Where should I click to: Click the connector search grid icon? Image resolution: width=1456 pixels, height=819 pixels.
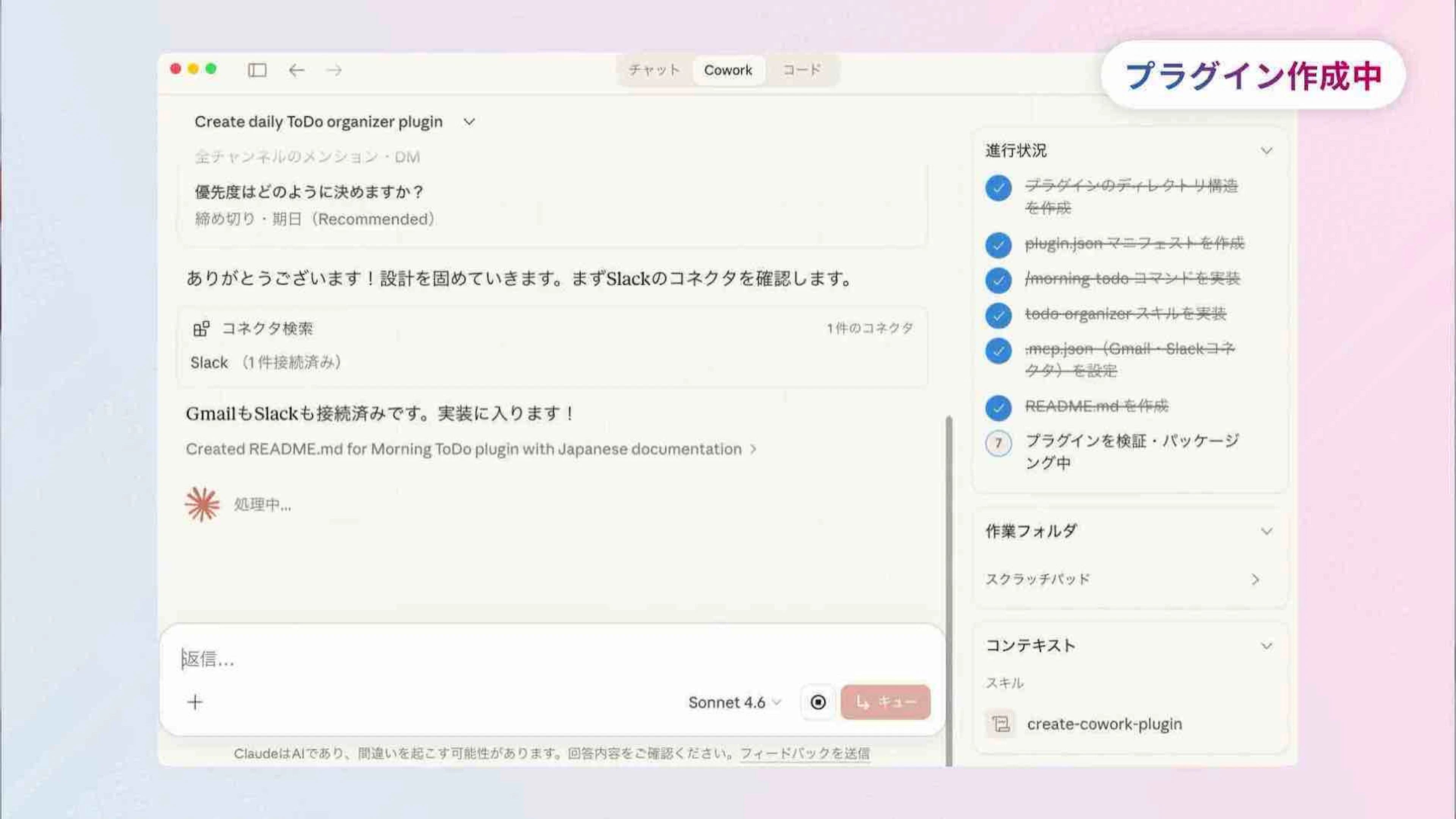[201, 329]
